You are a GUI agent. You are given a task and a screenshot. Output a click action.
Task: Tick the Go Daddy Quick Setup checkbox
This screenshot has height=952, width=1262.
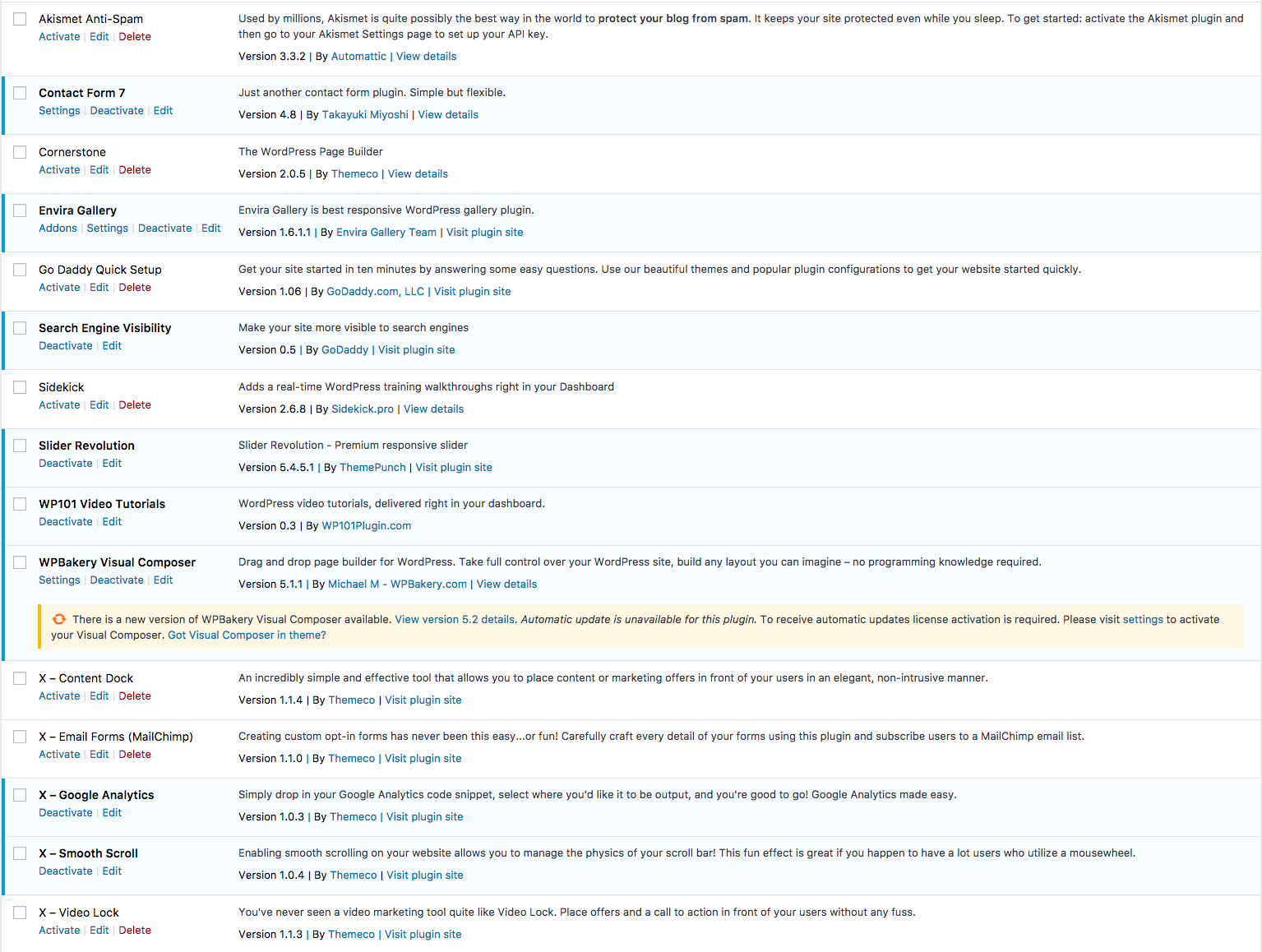point(20,270)
